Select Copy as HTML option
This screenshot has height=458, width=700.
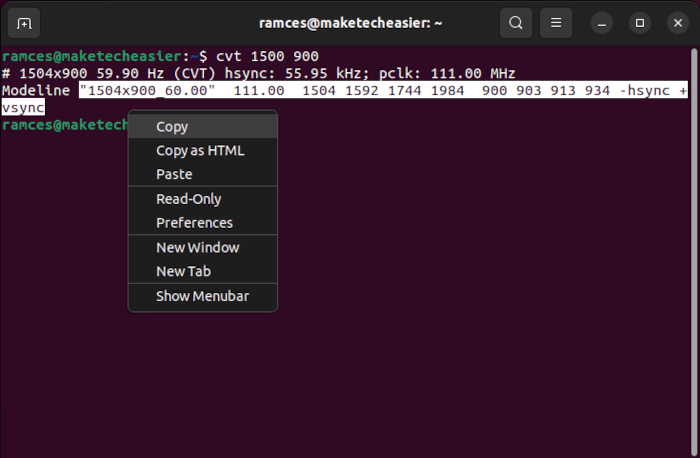tap(203, 151)
